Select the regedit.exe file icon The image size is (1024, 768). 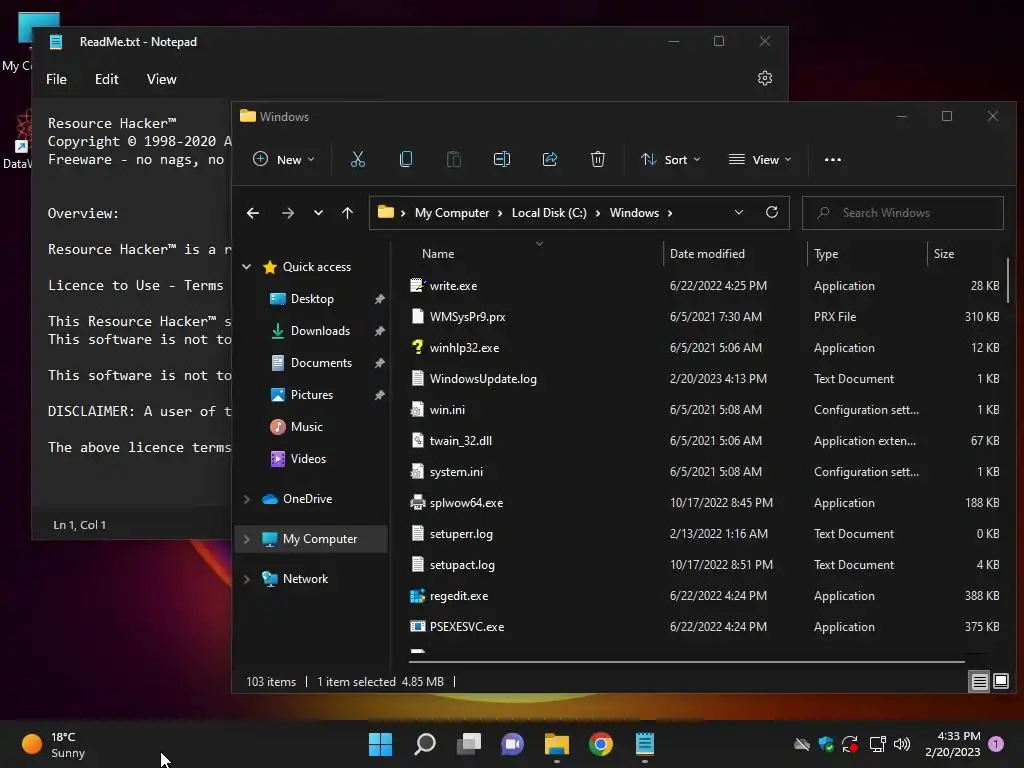417,596
